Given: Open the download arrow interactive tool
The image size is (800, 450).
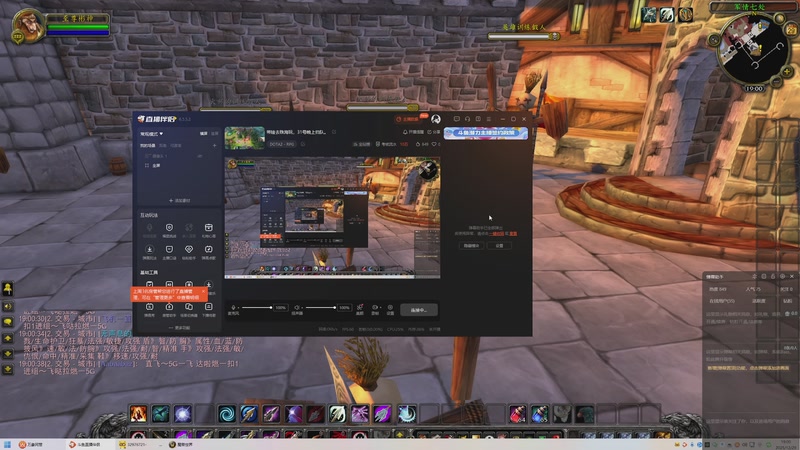Looking at the screenshot, I should coord(149,249).
